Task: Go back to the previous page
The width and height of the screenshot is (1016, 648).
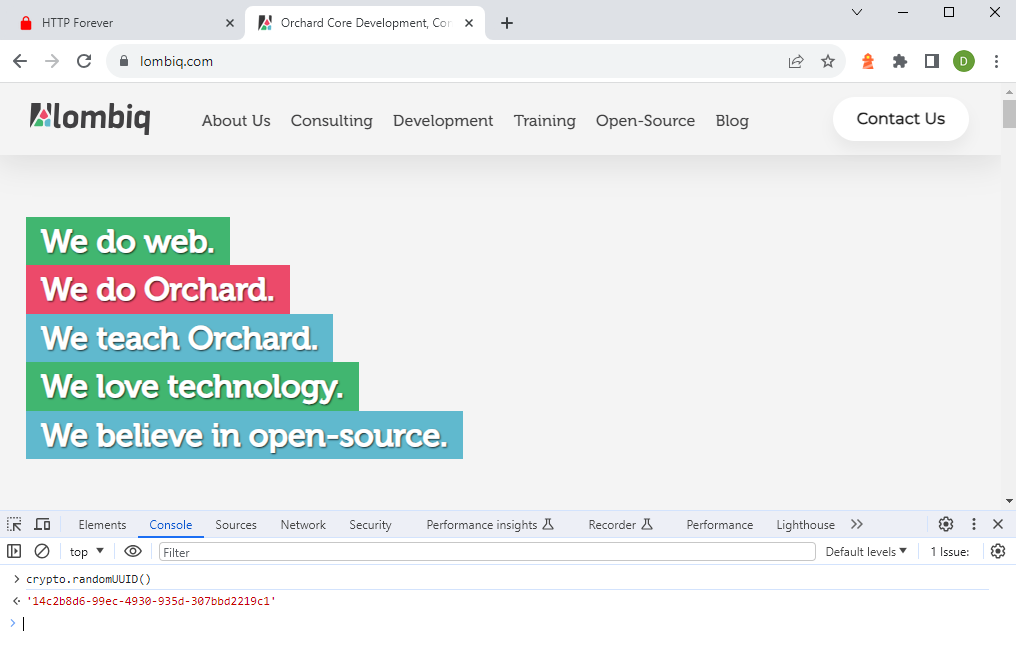Action: (20, 61)
